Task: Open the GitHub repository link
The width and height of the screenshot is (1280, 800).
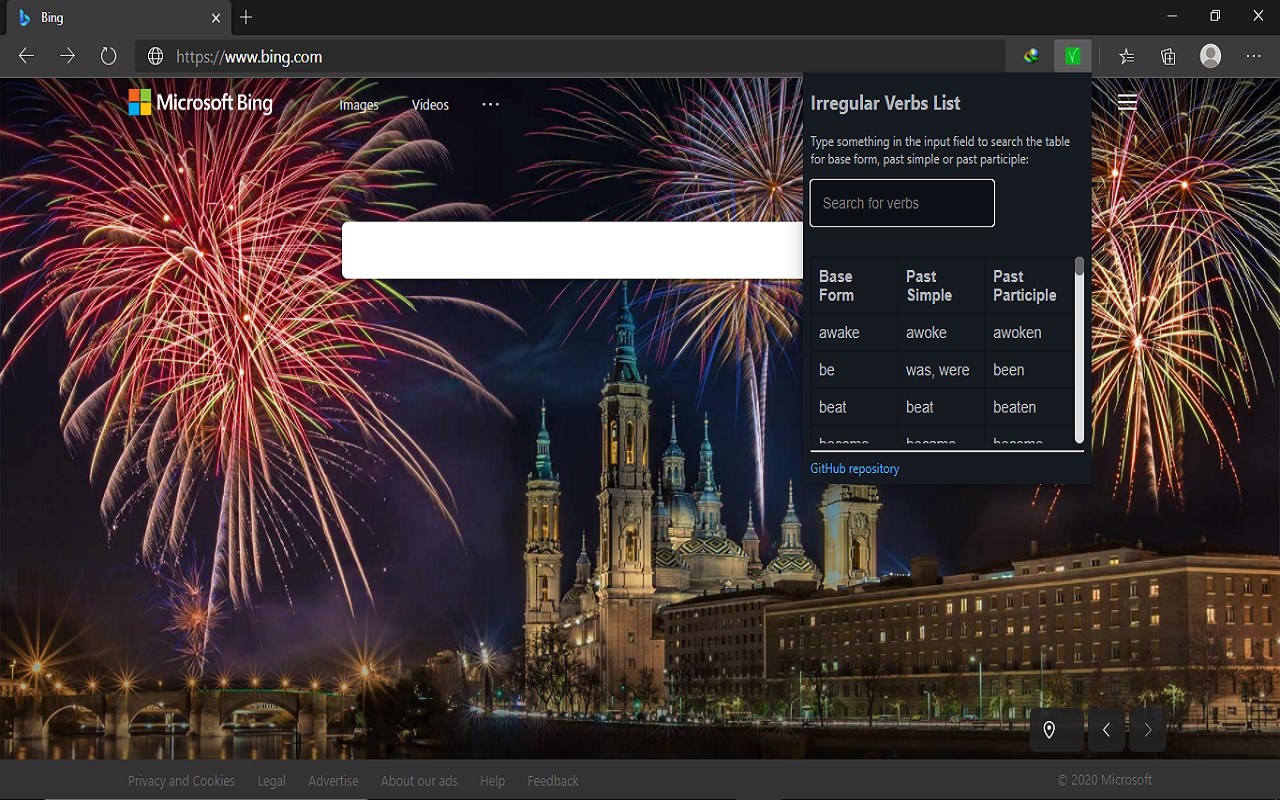Action: 855,468
